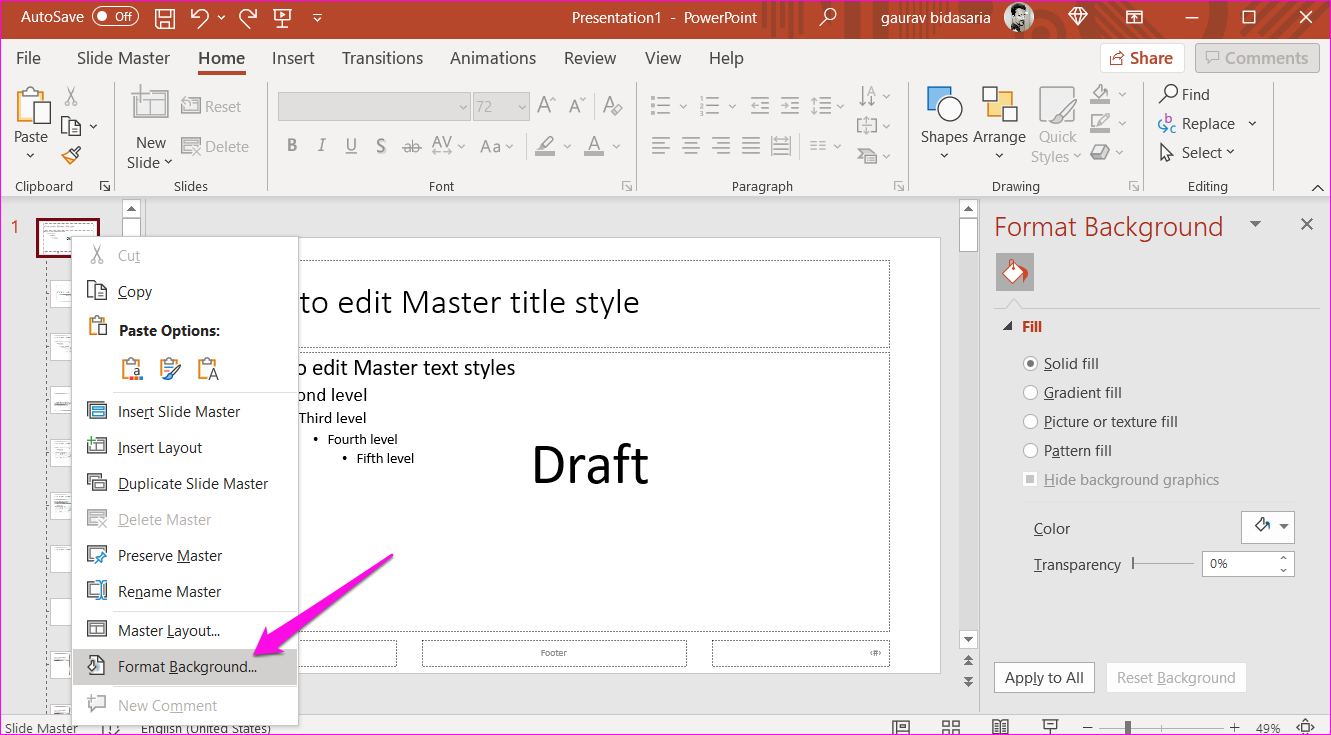Open the font size 72 dropdown
The image size is (1331, 735).
(521, 106)
